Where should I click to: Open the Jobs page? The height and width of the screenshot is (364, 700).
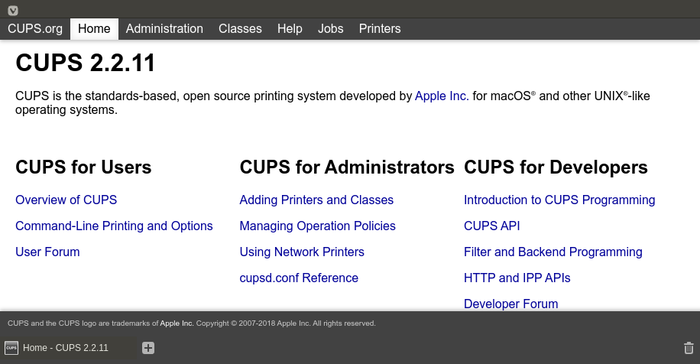tap(330, 29)
